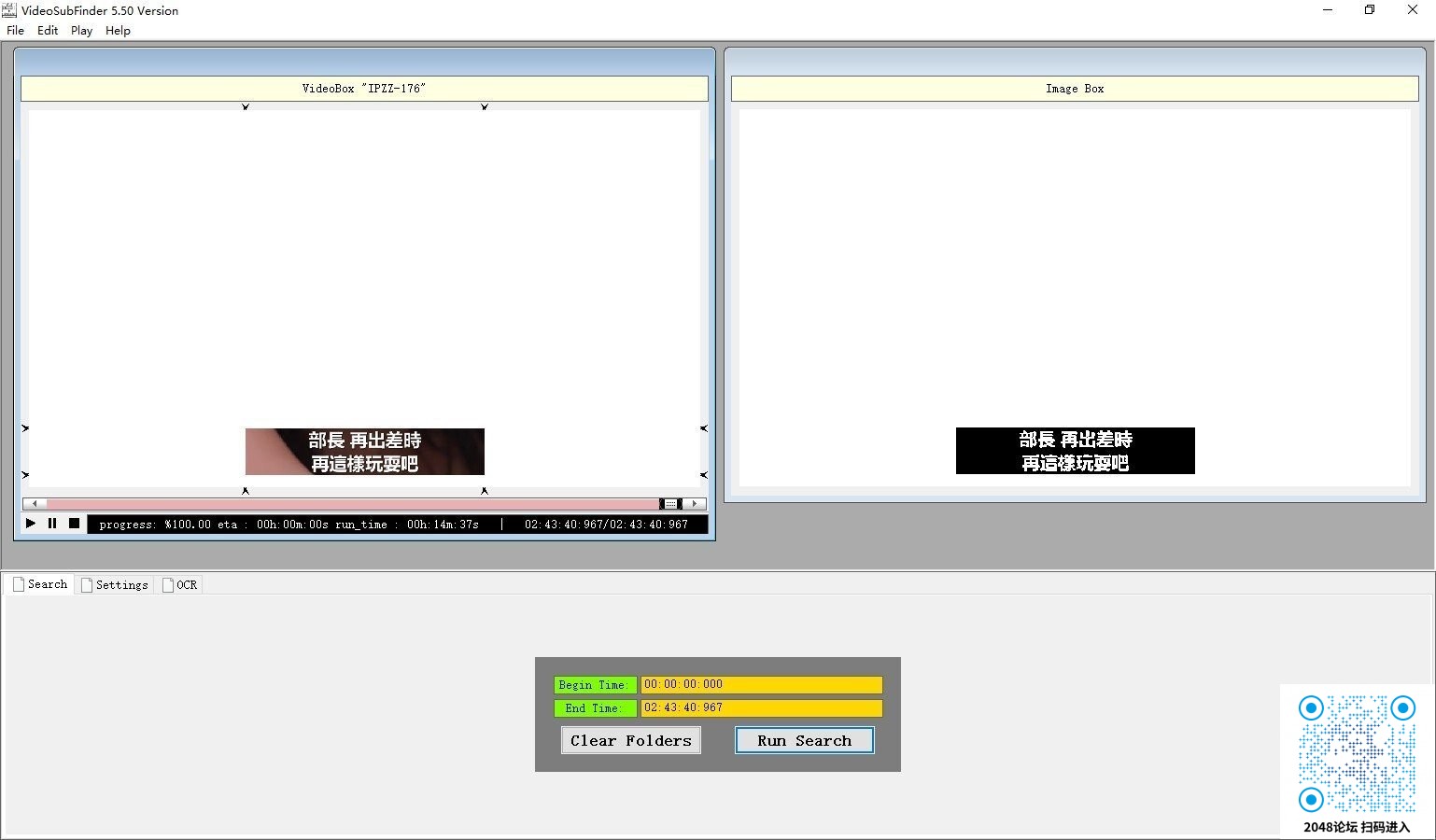Click the upper right horizontal crop marker

click(x=704, y=428)
